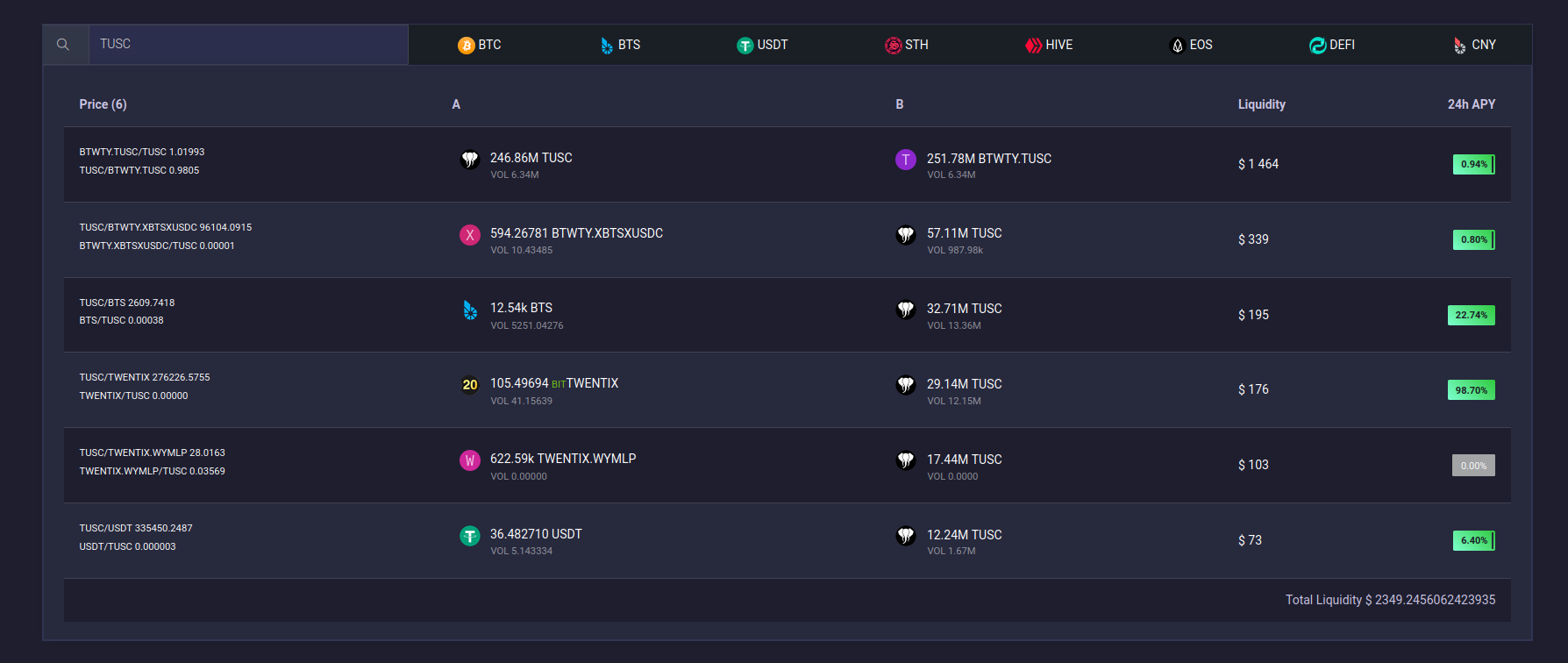Click the 6.40% APY badge
This screenshot has width=1568, height=663.
[1474, 540]
